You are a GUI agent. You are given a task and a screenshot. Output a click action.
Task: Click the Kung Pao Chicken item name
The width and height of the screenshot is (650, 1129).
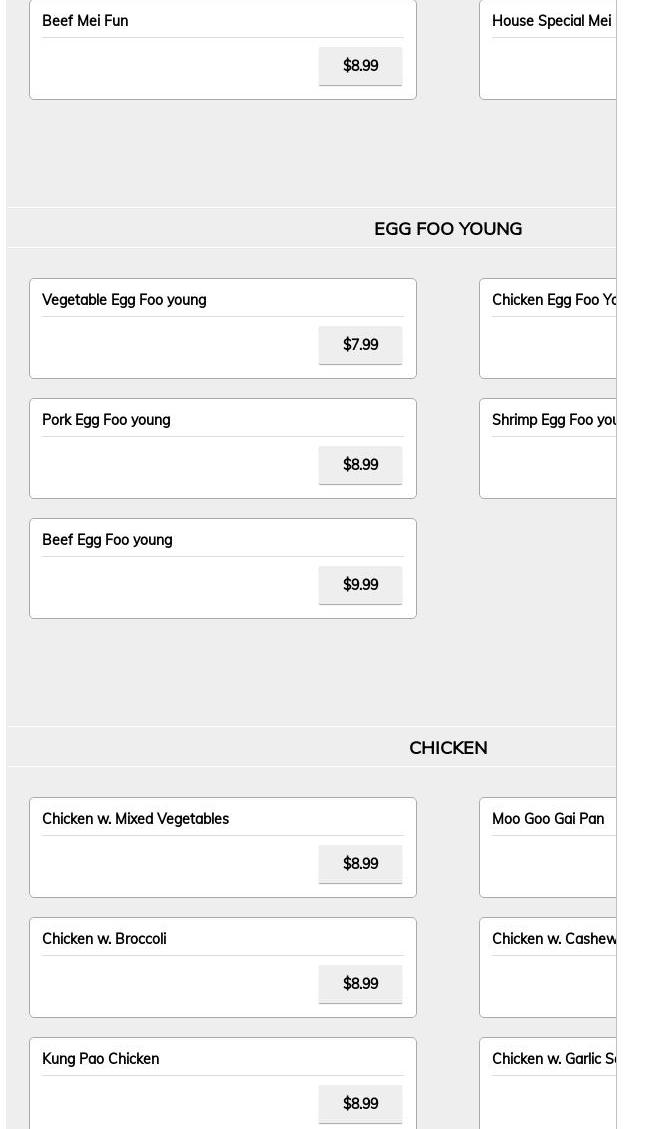click(100, 1059)
